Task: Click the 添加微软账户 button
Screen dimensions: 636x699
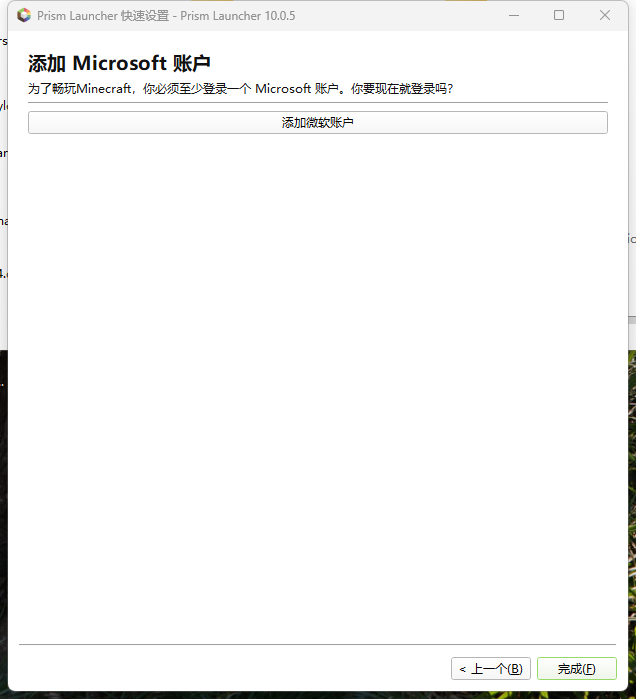Action: pyautogui.click(x=318, y=122)
